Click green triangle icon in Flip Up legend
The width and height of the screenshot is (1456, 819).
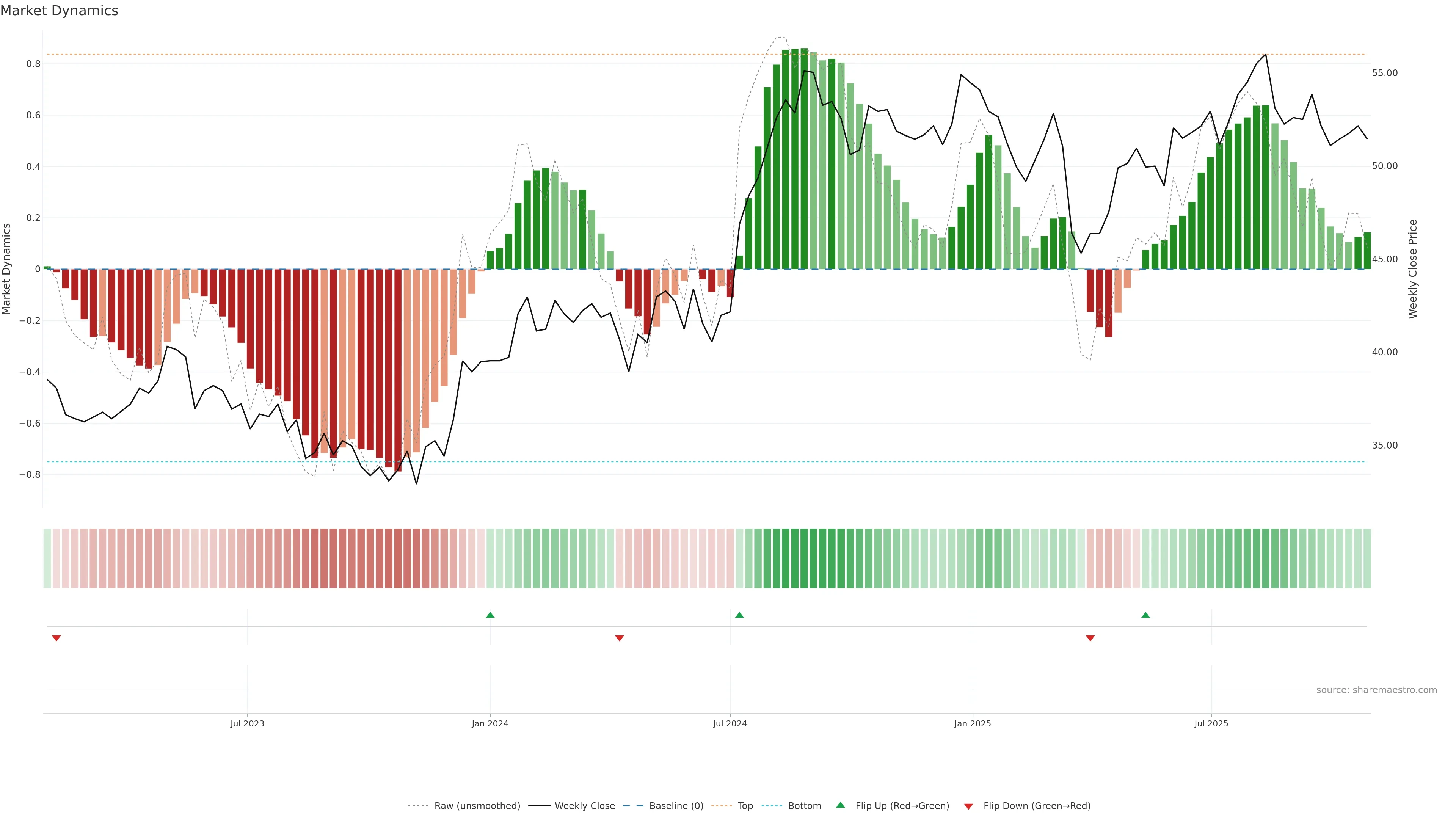(x=841, y=805)
